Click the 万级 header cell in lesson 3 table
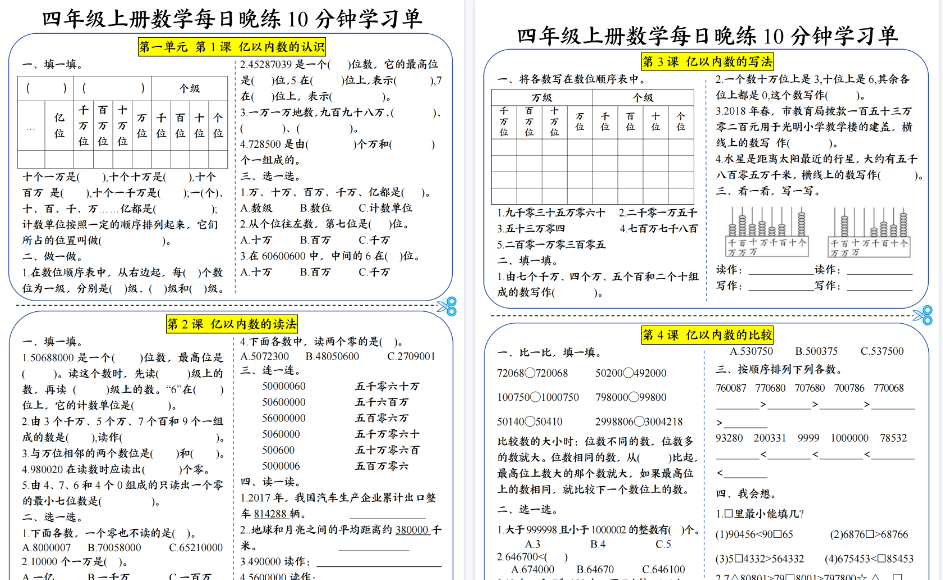The width and height of the screenshot is (943, 580). point(540,100)
